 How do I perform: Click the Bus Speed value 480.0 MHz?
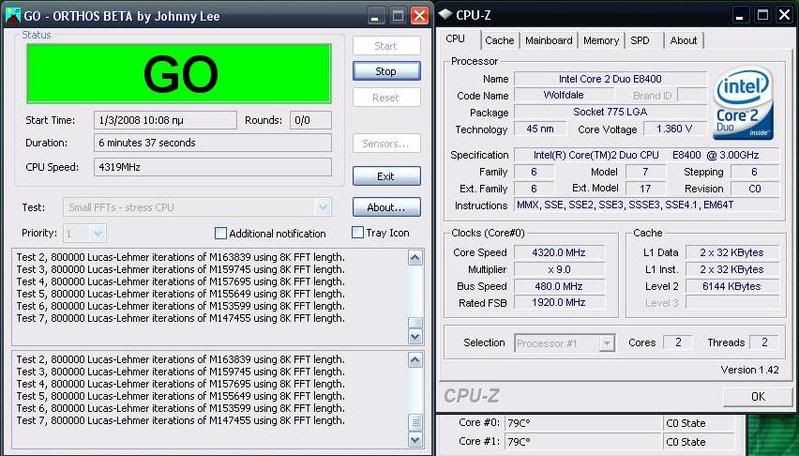[559, 286]
